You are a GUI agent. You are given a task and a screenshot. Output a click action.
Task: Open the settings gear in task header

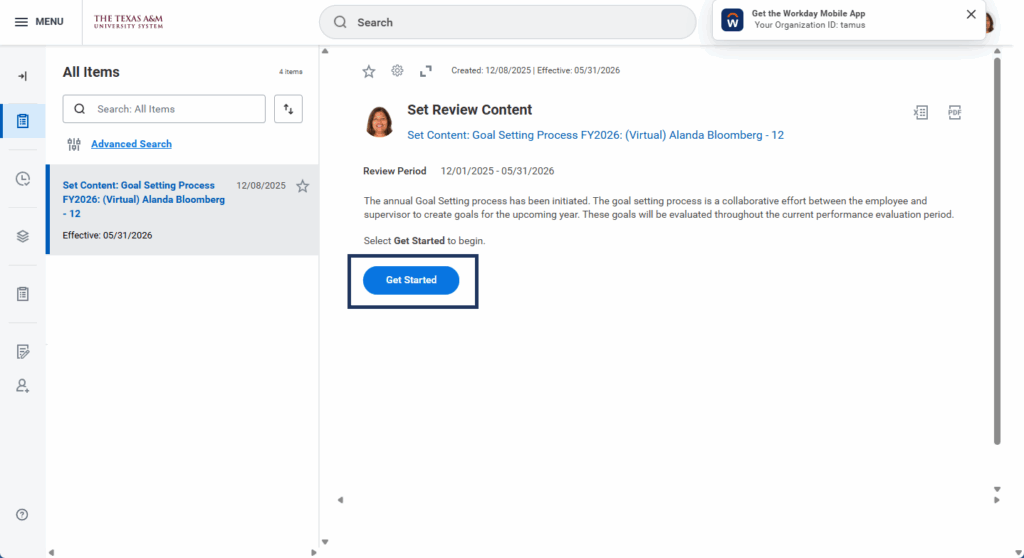click(397, 71)
